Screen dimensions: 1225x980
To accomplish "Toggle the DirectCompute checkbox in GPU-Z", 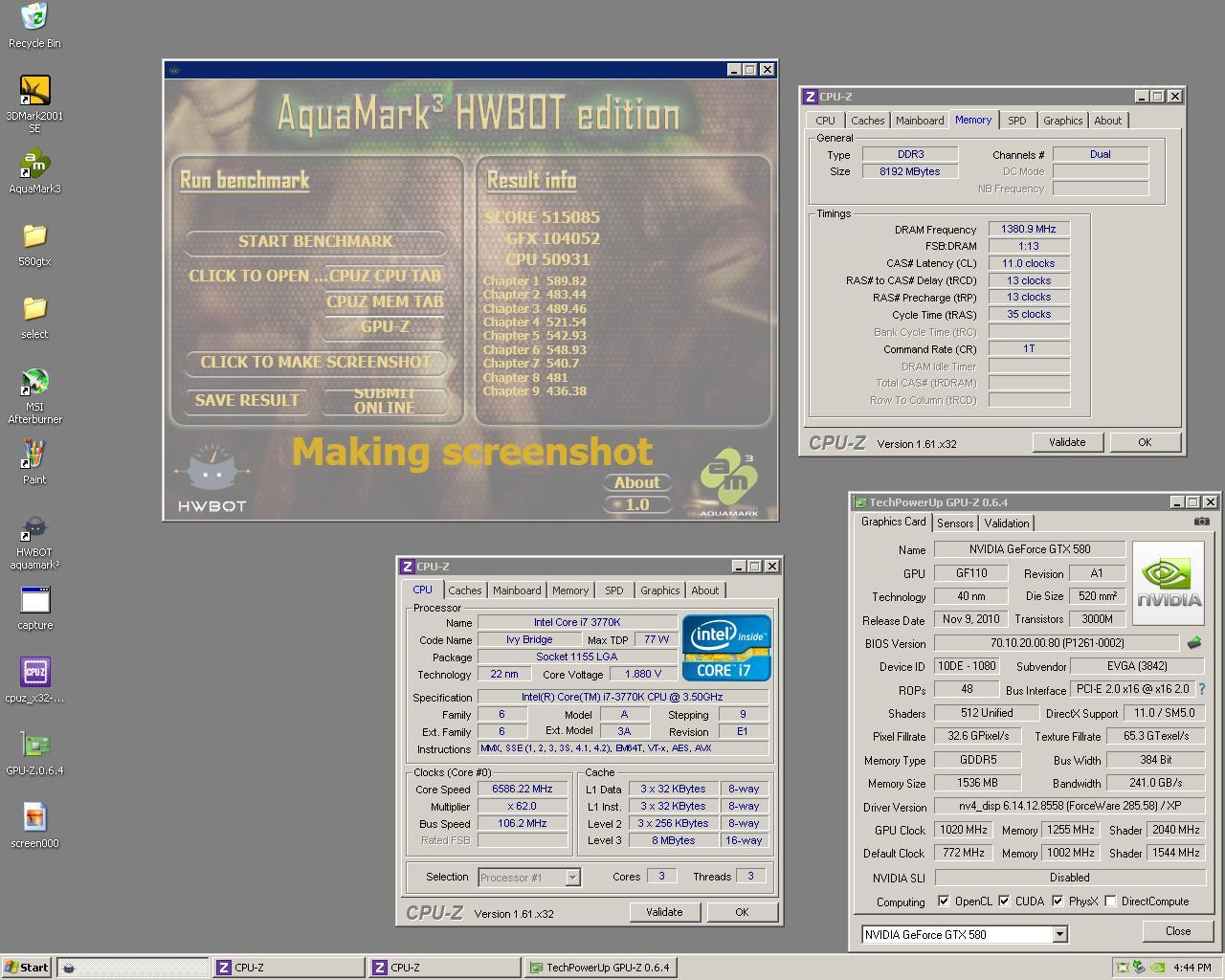I will 1110,902.
